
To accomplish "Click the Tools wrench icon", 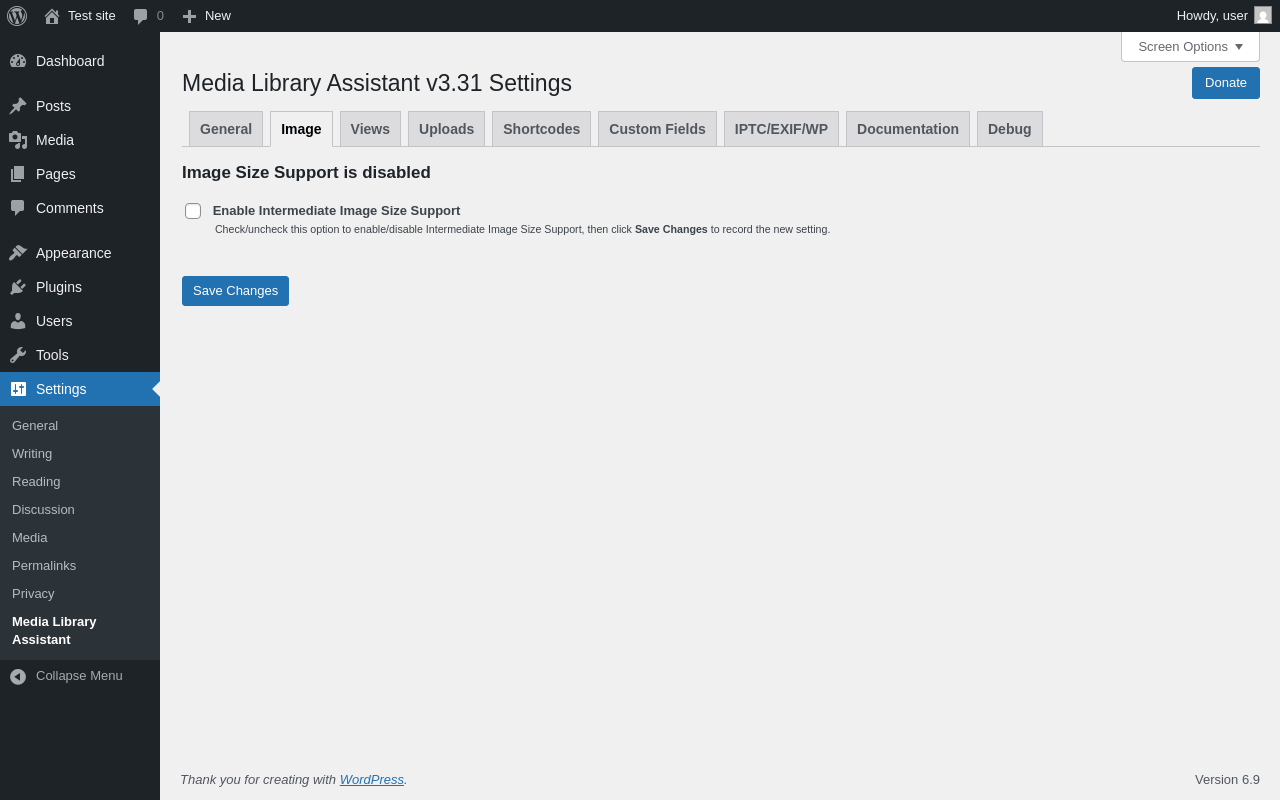I will pos(18,355).
